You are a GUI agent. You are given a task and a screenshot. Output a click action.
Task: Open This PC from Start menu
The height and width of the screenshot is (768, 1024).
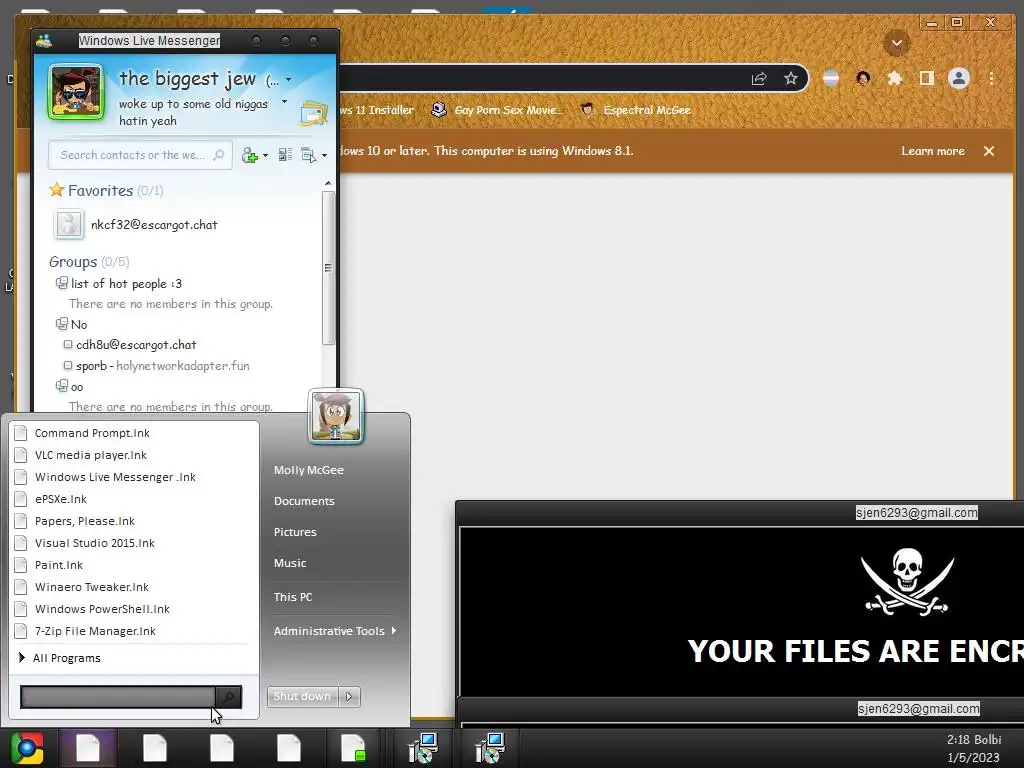click(x=293, y=597)
